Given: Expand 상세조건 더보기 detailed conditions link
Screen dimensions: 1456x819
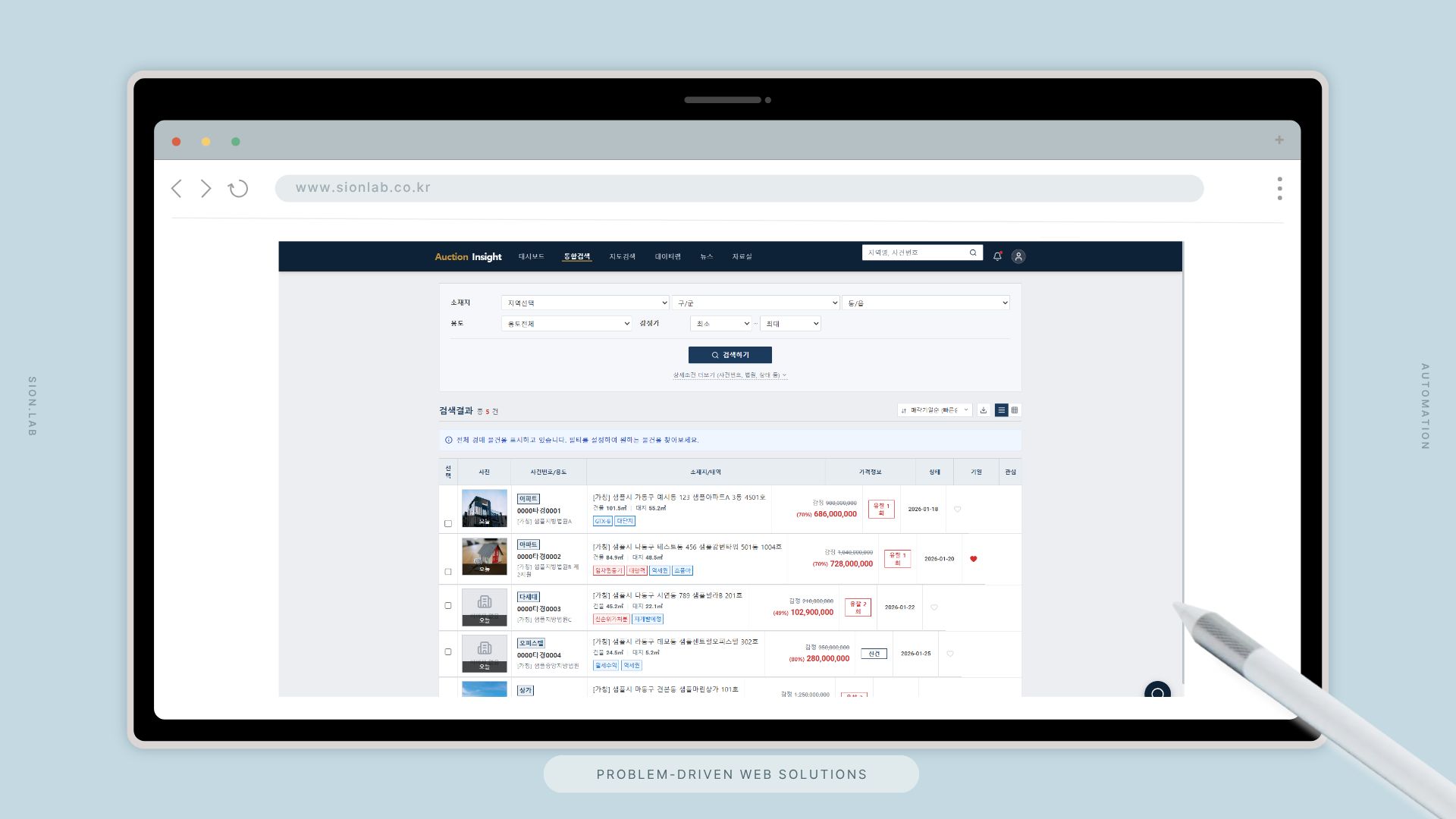Looking at the screenshot, I should point(730,375).
